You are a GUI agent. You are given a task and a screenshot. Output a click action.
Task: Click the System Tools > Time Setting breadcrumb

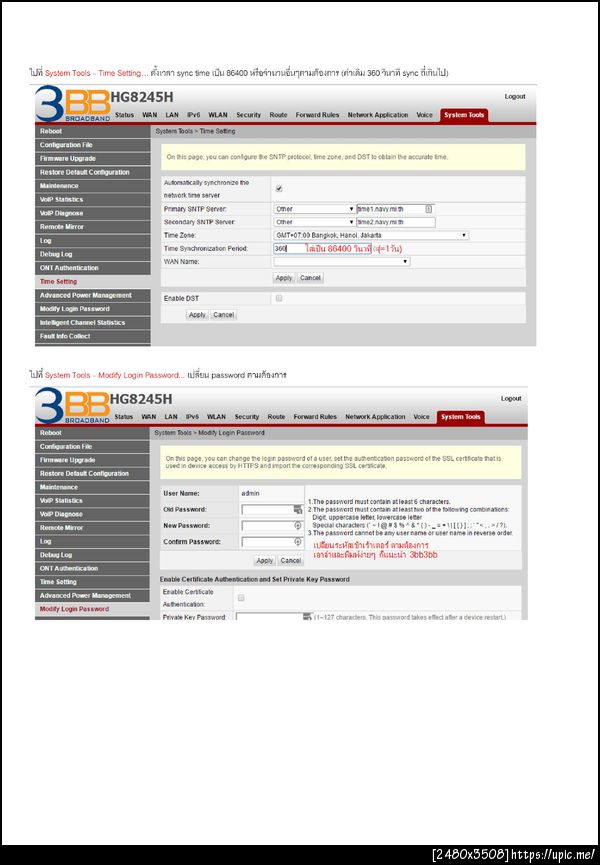tap(195, 131)
